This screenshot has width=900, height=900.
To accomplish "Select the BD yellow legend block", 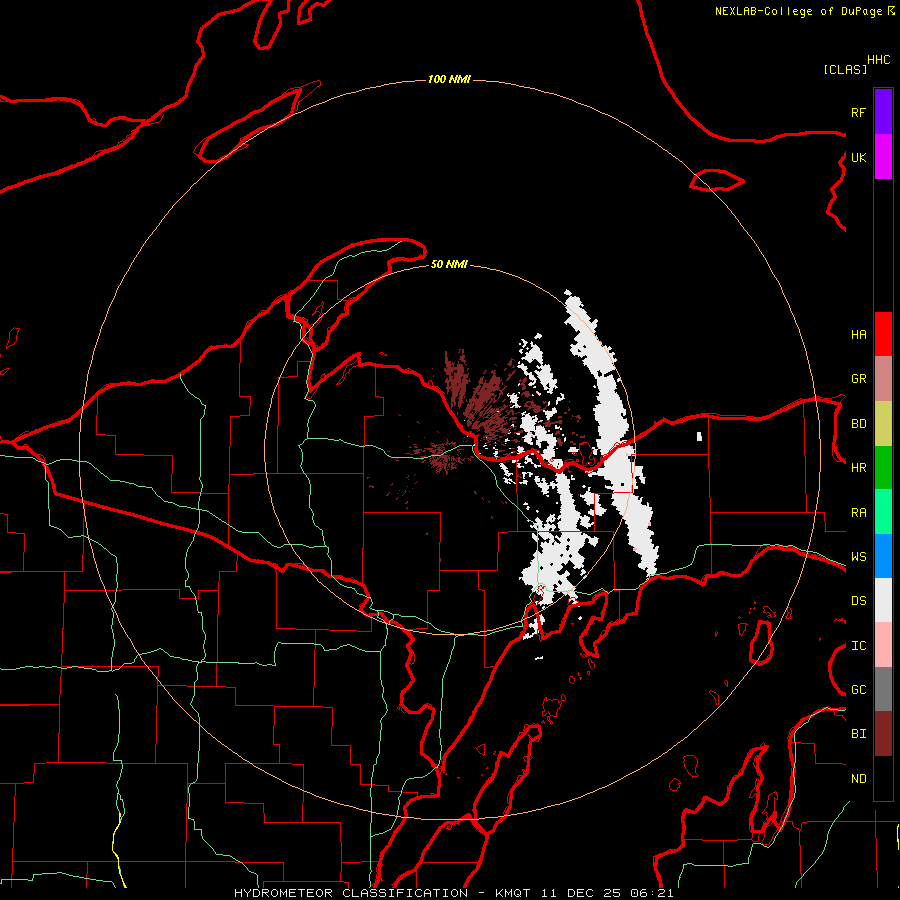I will point(883,424).
